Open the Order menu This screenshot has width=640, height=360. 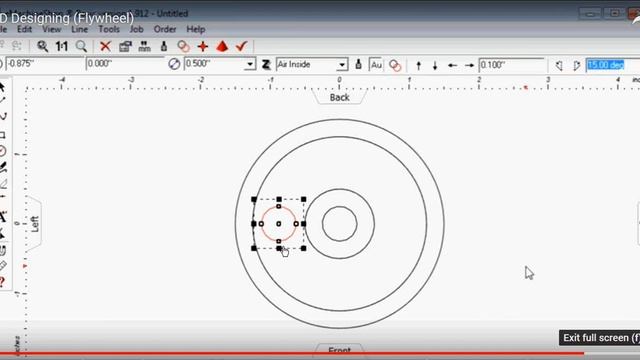pos(165,29)
